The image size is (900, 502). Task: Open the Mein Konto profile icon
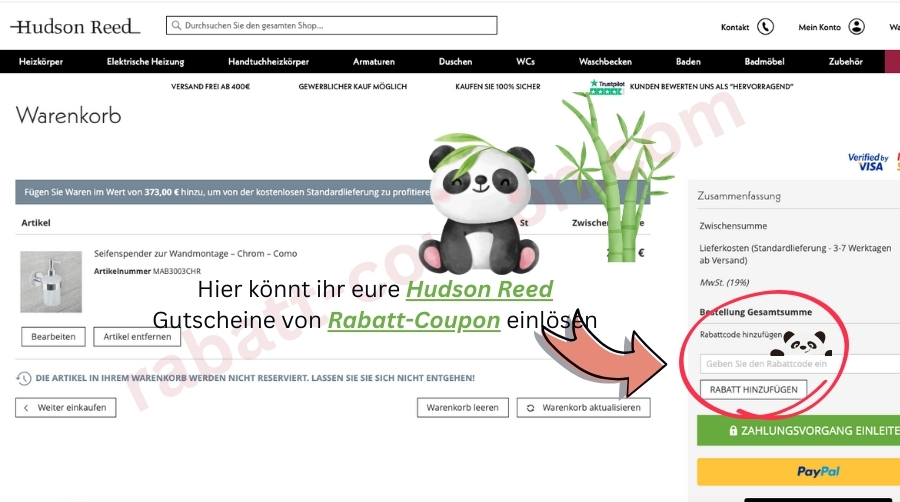pyautogui.click(x=856, y=27)
